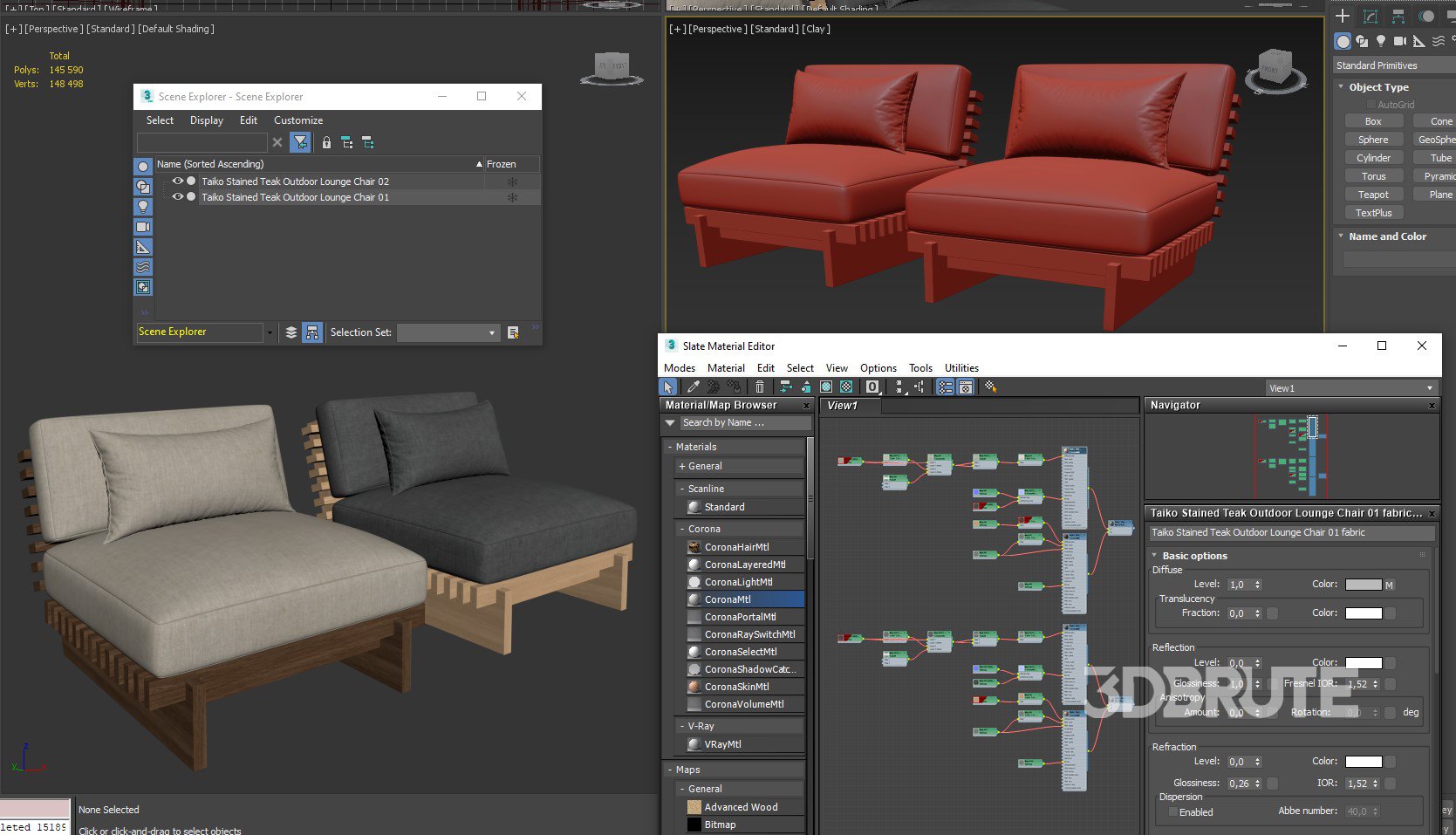Image resolution: width=1456 pixels, height=835 pixels.
Task: Select the arrow Select tool in Slate editor
Action: [668, 387]
